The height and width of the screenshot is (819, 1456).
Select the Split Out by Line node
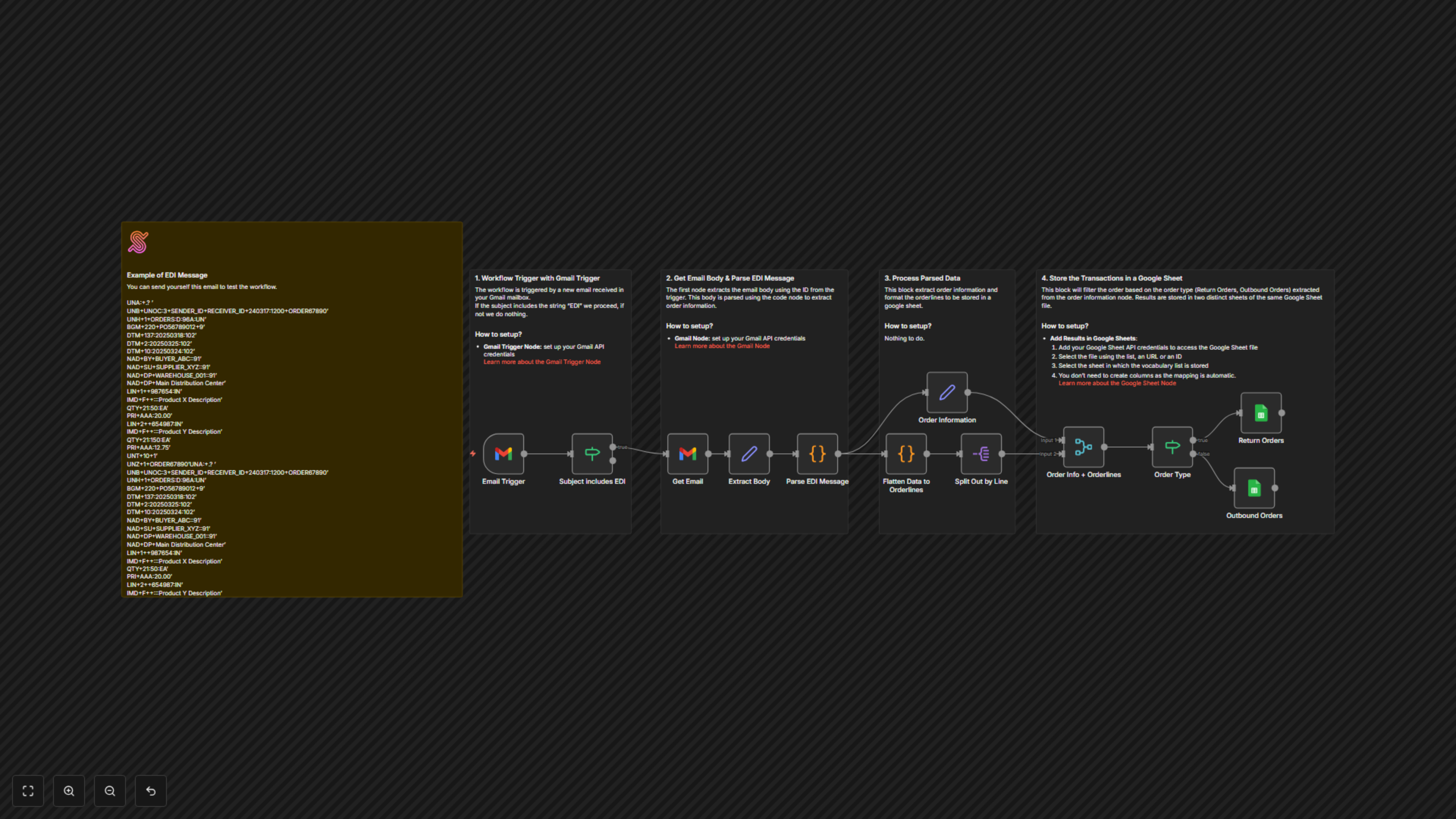[x=981, y=453]
